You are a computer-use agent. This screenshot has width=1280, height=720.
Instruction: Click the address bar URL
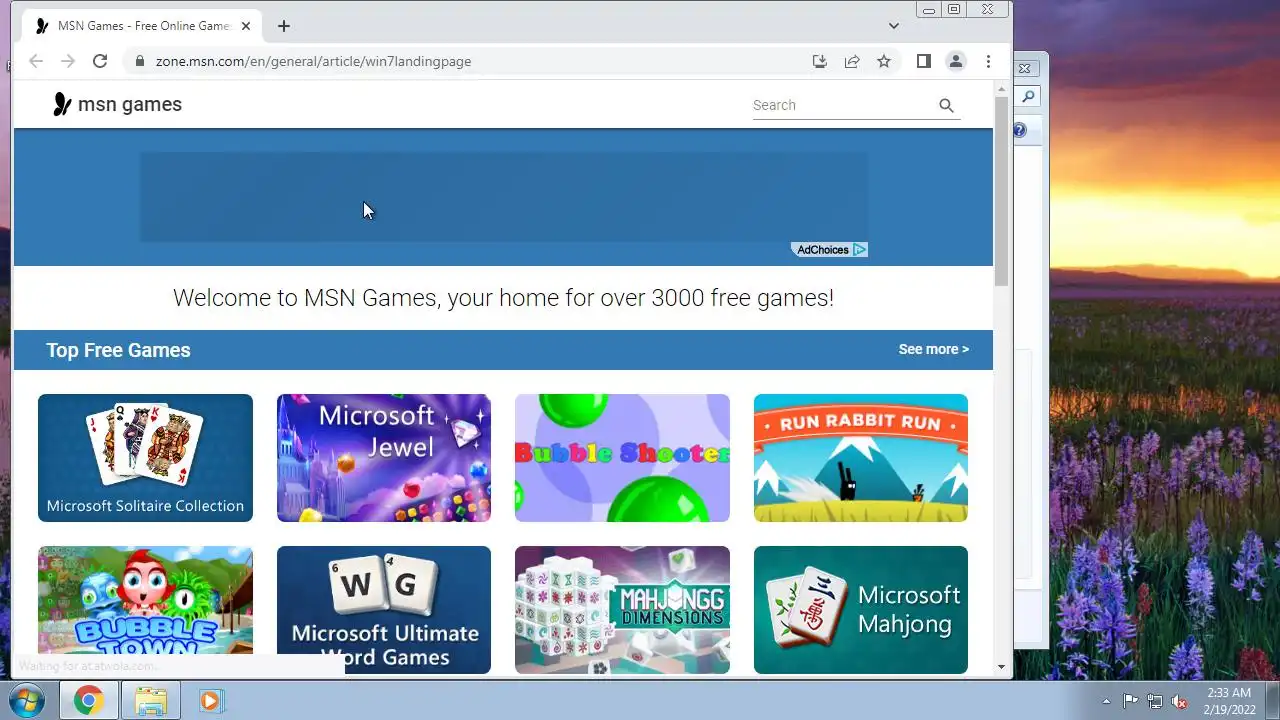point(313,61)
